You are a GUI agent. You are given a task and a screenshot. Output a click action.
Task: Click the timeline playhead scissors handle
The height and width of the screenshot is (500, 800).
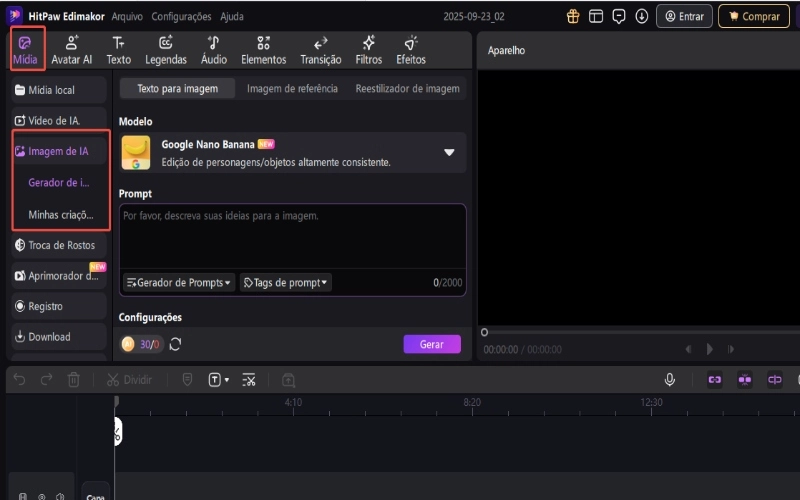coord(117,432)
